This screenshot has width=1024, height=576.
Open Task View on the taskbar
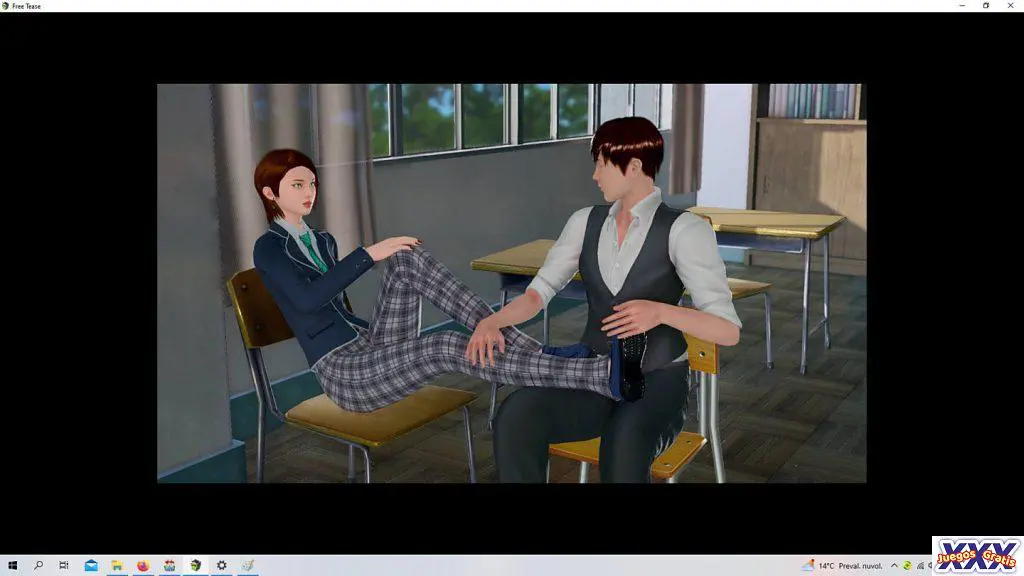[64, 566]
